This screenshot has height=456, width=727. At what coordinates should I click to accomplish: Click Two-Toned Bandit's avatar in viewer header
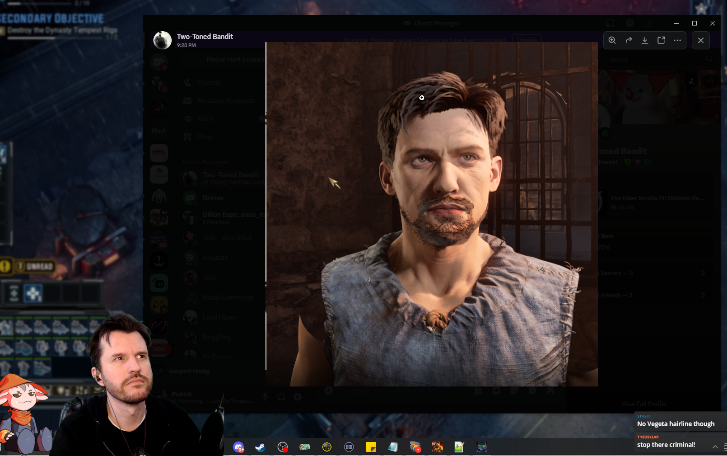coord(162,40)
